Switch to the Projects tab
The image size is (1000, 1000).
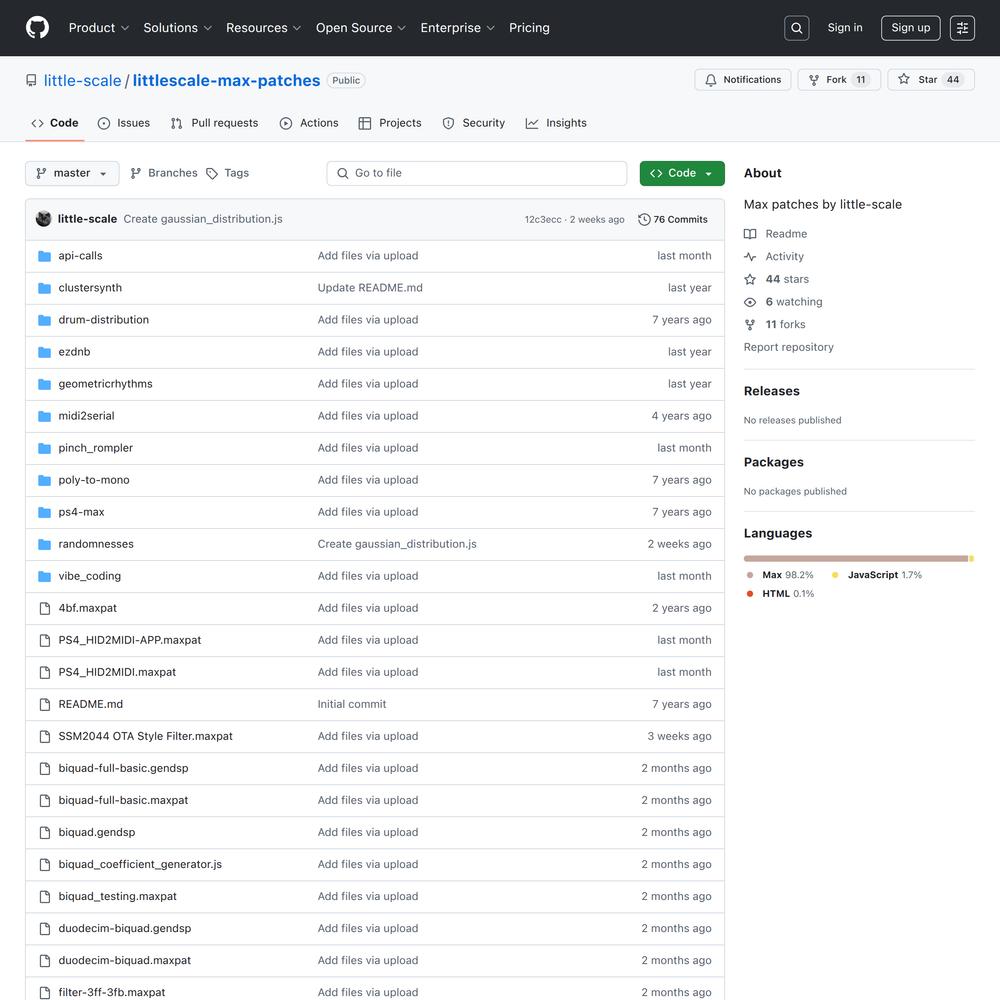390,123
